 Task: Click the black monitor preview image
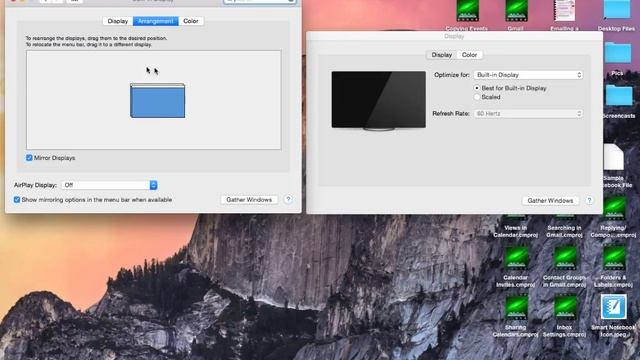pos(378,100)
